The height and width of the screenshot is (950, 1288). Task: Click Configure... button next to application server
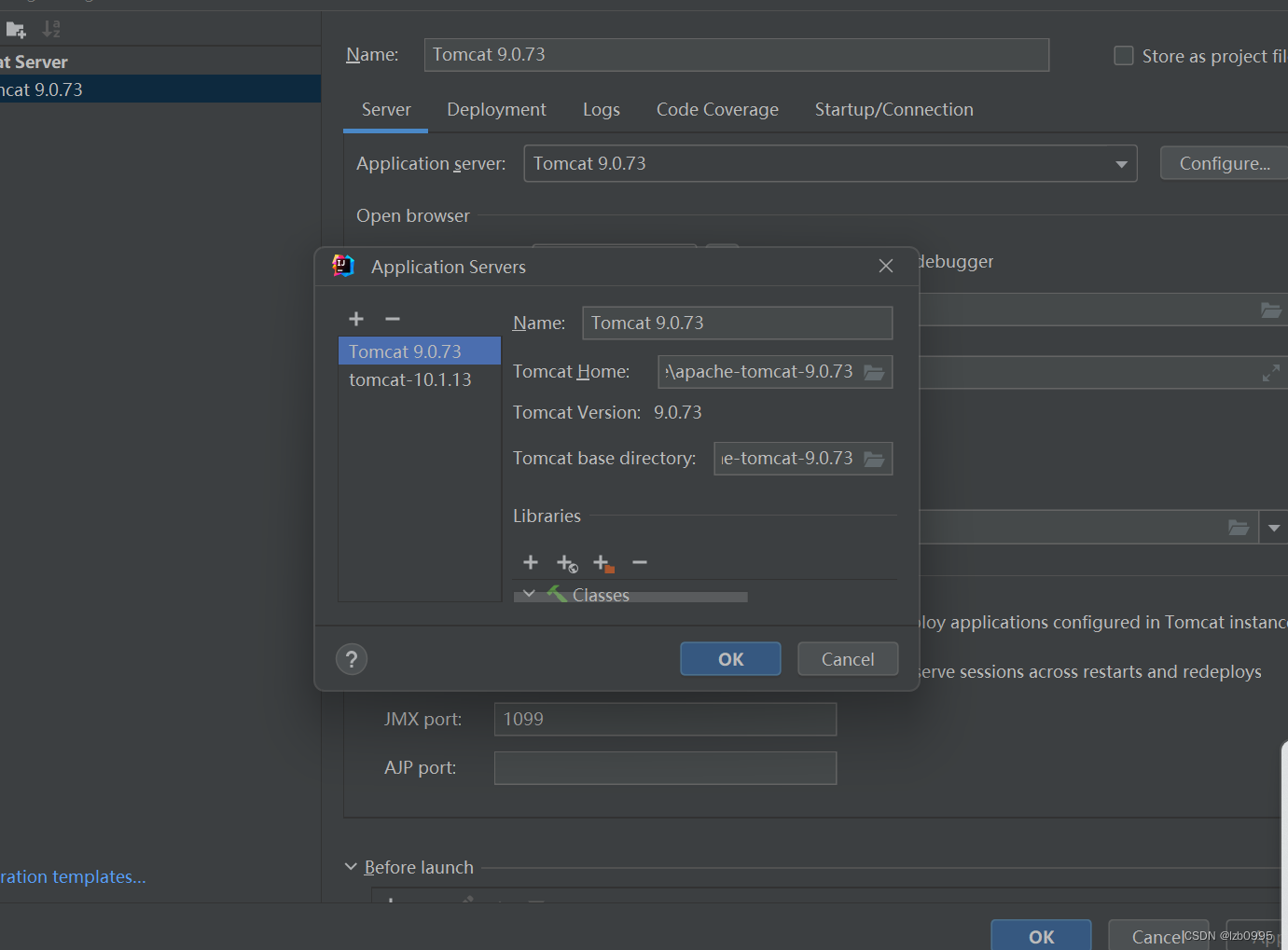(1224, 163)
